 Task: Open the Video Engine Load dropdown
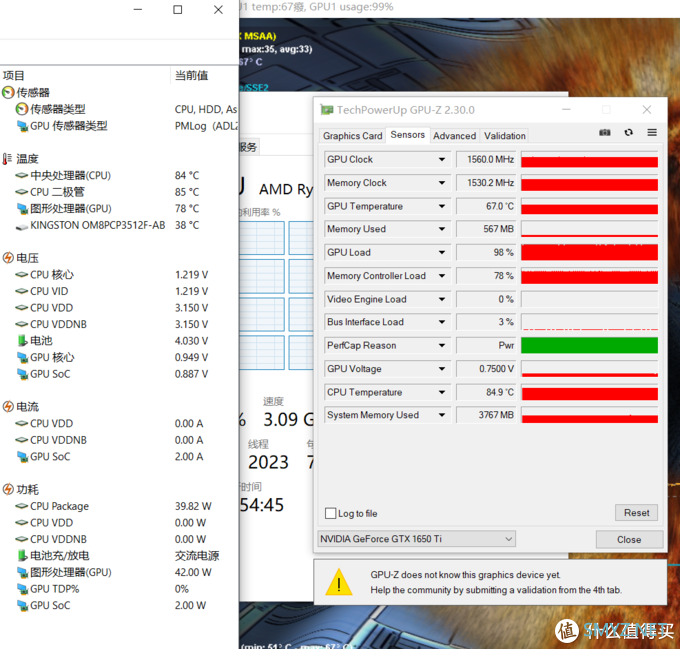[x=441, y=299]
